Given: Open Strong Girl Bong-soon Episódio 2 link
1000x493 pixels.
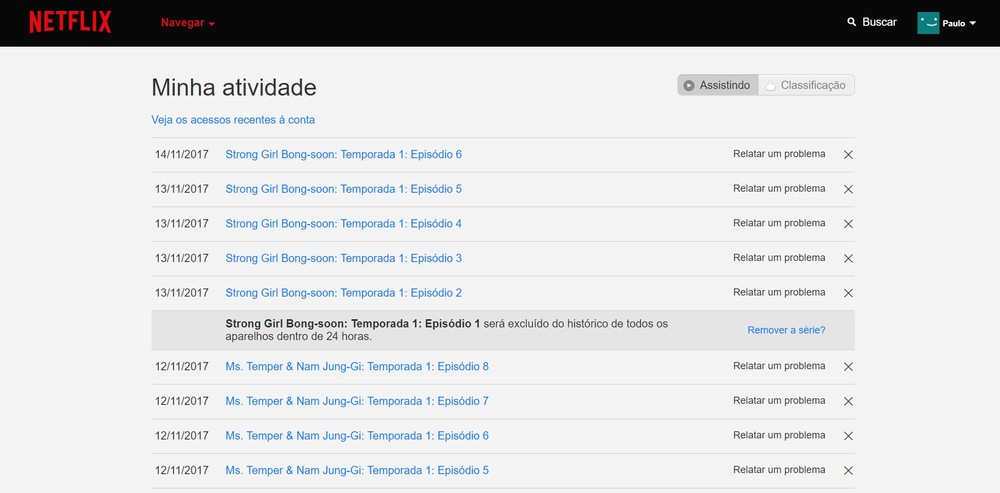Looking at the screenshot, I should (x=343, y=293).
